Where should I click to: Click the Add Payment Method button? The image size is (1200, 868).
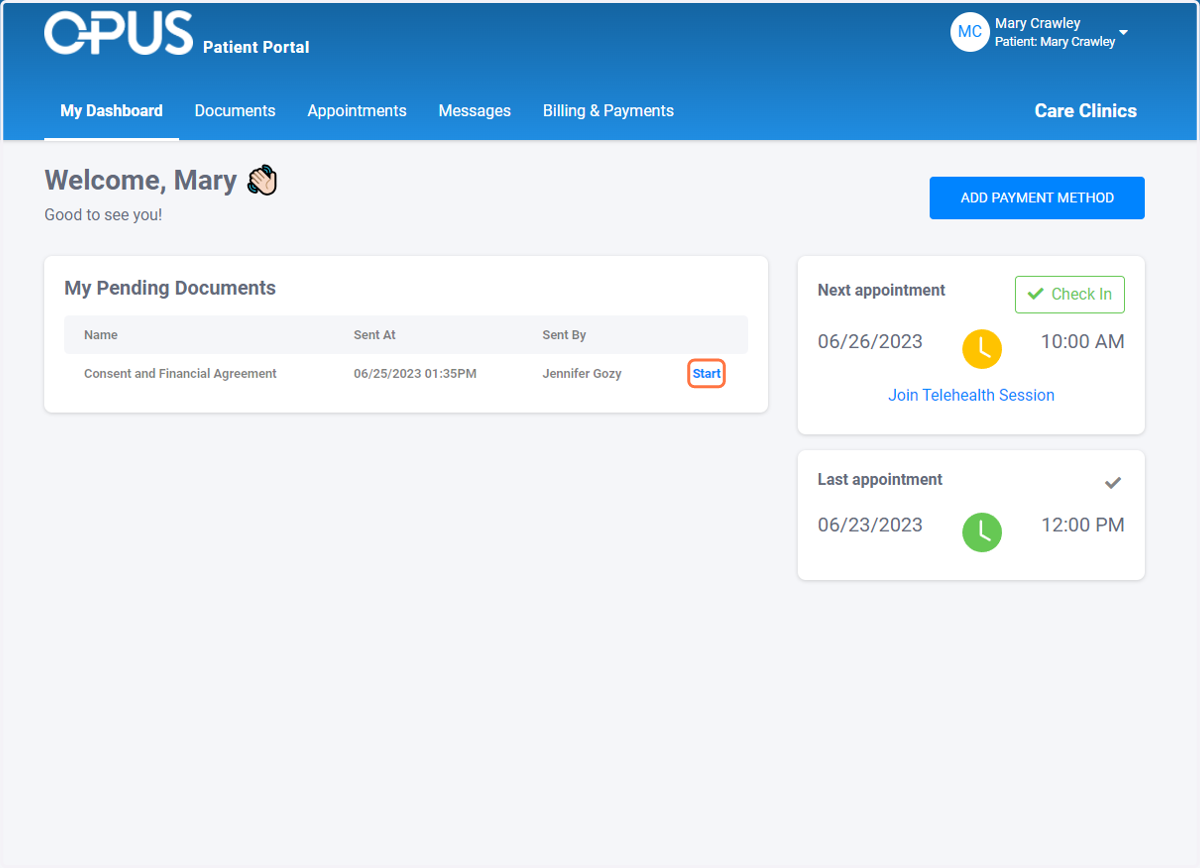pyautogui.click(x=1037, y=198)
